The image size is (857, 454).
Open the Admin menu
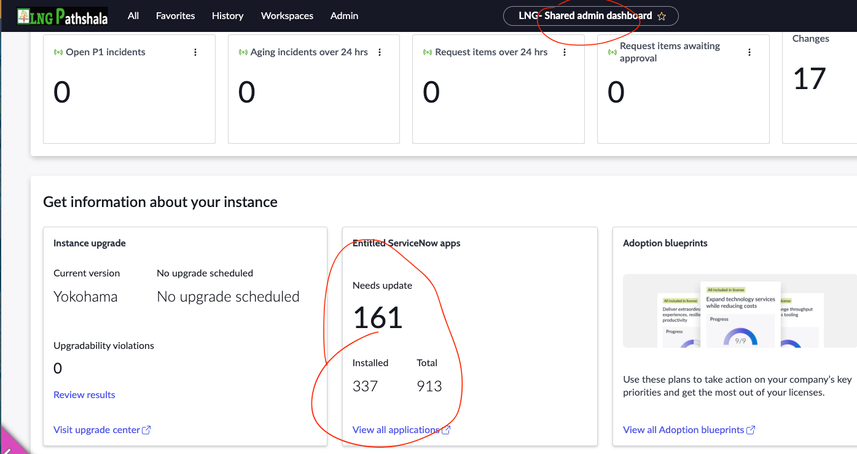[344, 16]
